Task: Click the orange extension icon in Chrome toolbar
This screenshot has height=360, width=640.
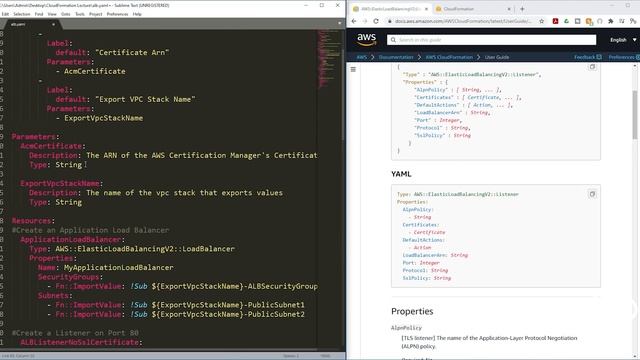Action: pos(589,21)
